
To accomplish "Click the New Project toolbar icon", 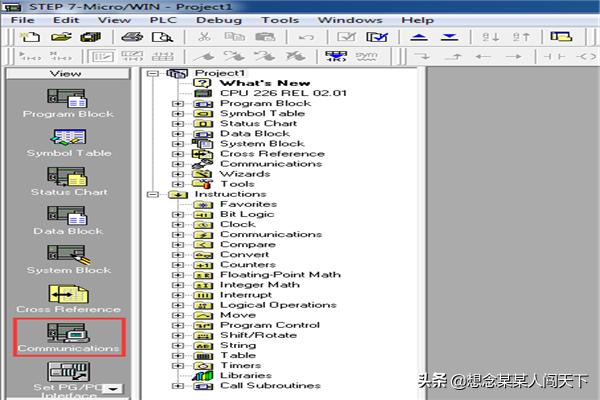I will 30,37.
